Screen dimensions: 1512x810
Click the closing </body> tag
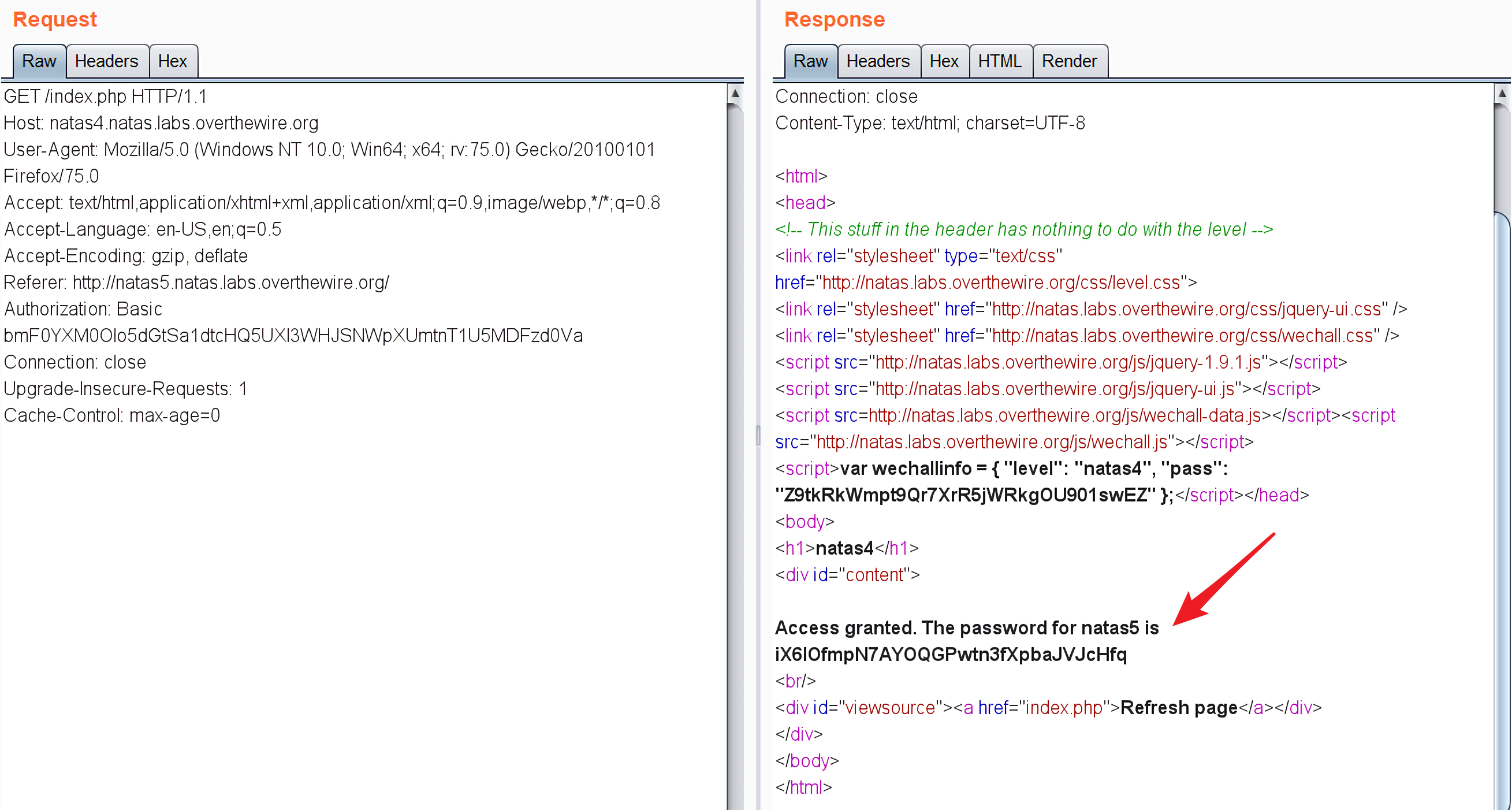807,761
